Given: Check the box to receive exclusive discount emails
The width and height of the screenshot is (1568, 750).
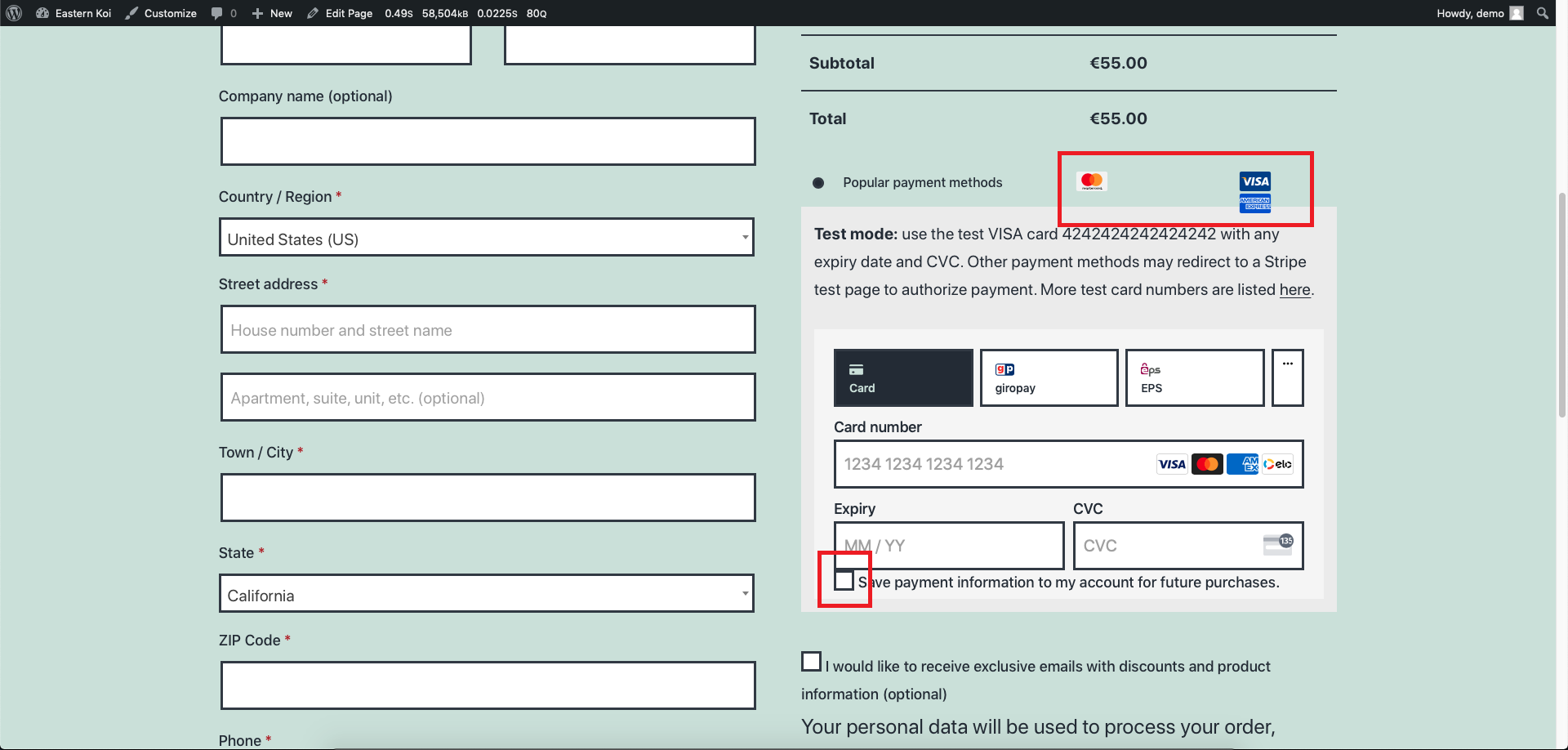Looking at the screenshot, I should 810,660.
